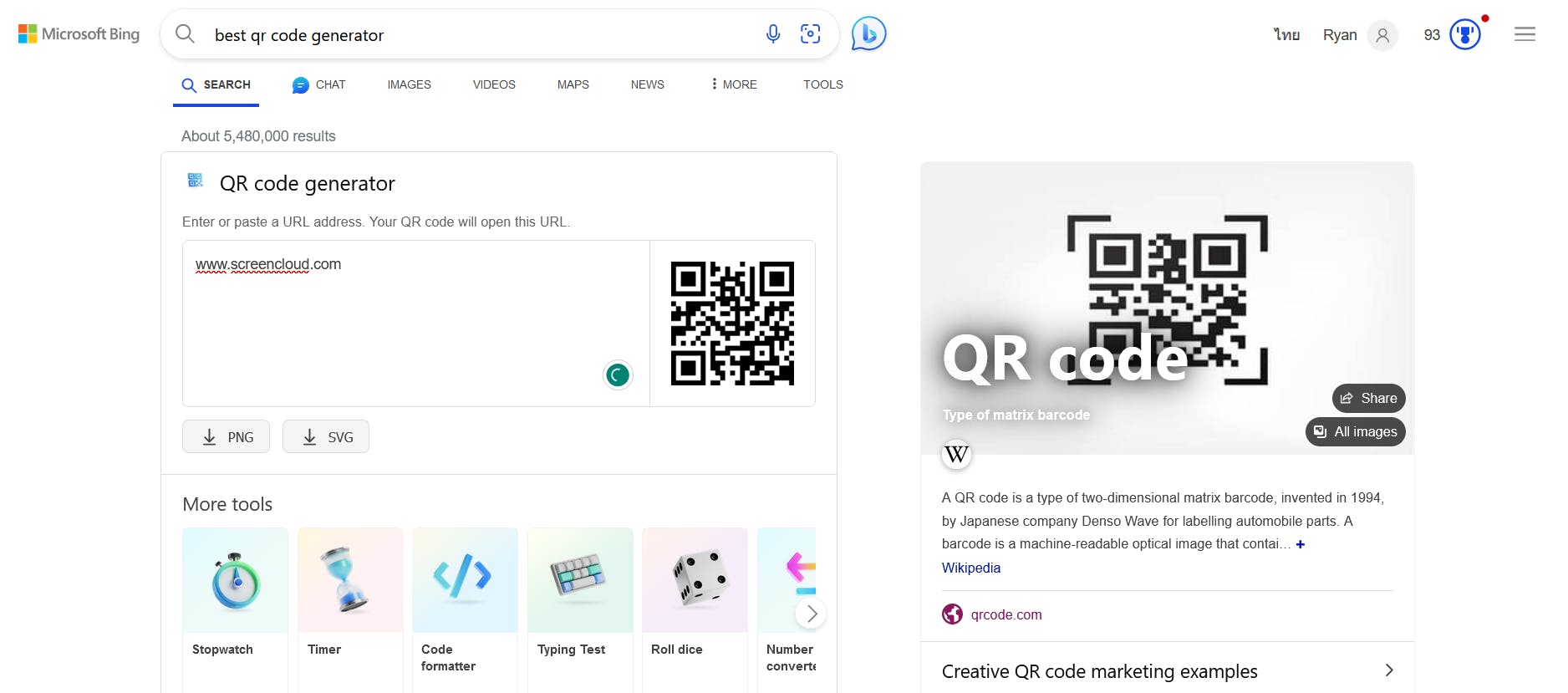
Task: Click the qrcode.com globe icon
Action: 952,614
